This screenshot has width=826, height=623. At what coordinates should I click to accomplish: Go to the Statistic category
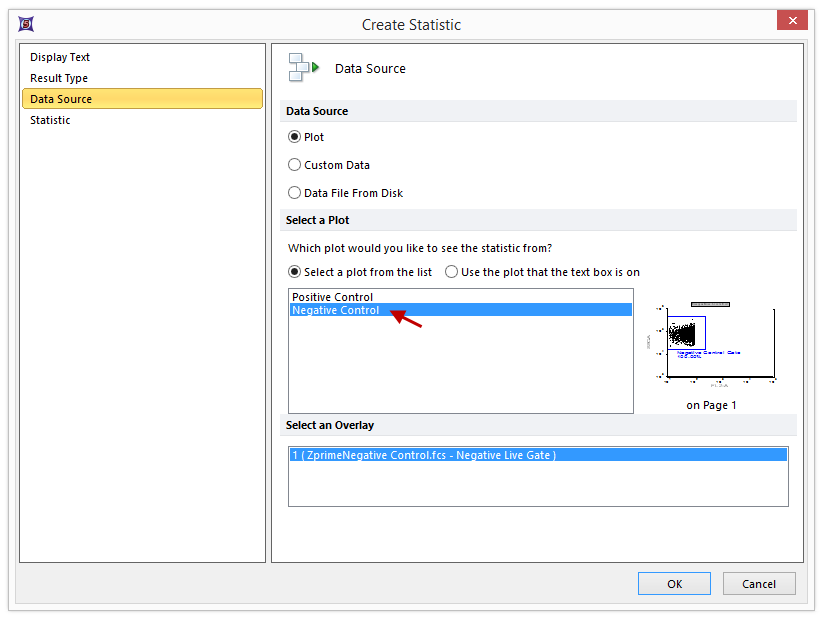(50, 120)
